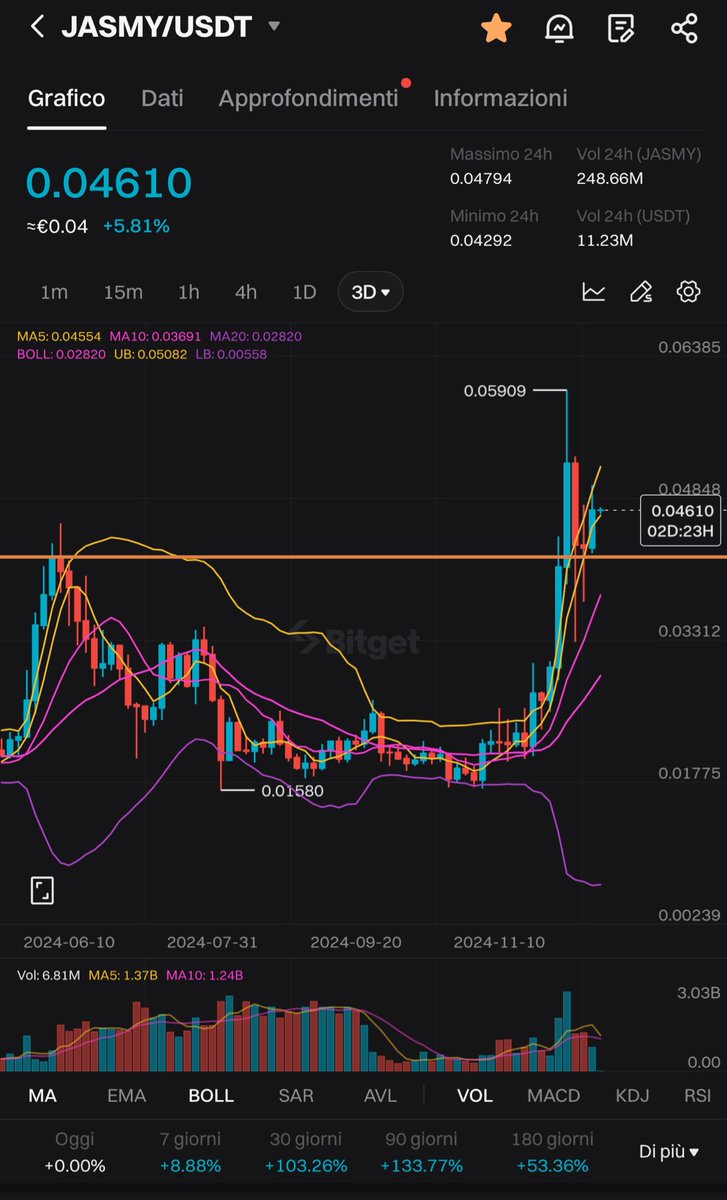Tap the 0.05909 high price marker

495,391
